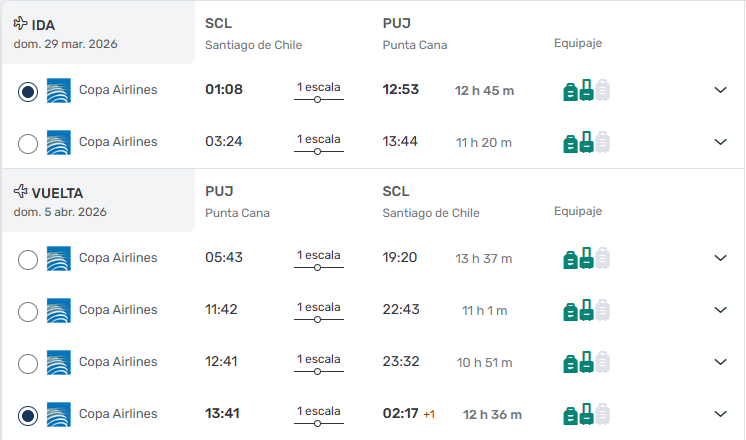Click "1 escala" on the 01:08 flight
Screen dimensions: 746x440
(318, 88)
